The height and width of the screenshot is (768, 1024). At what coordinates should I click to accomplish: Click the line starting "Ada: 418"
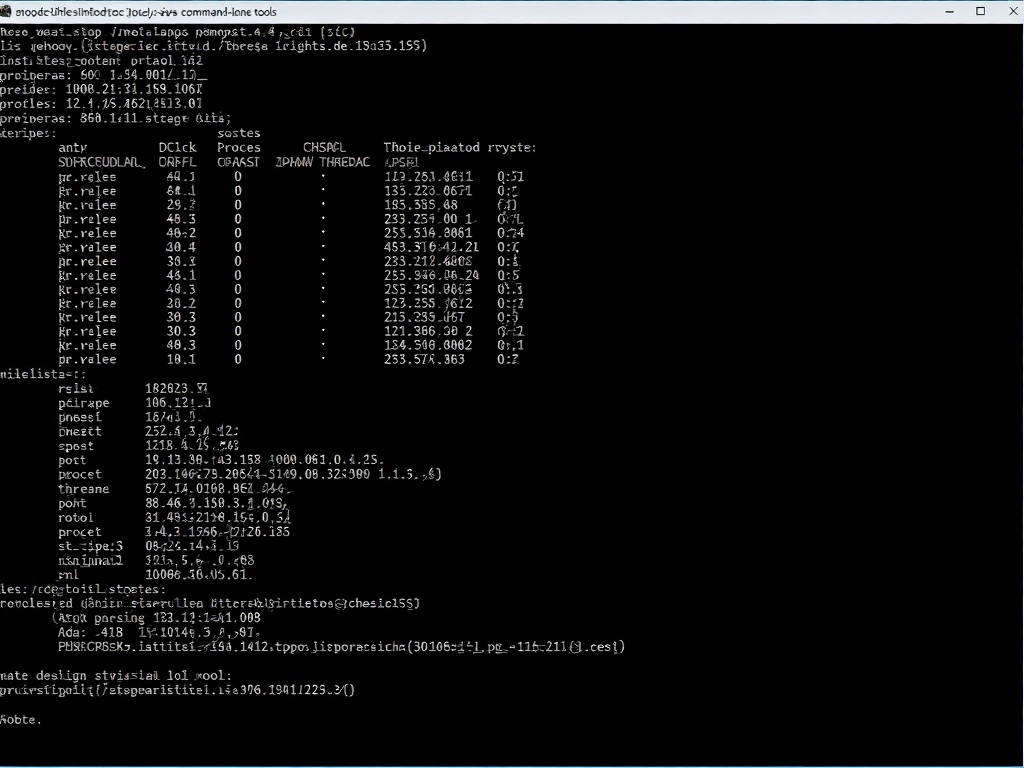pyautogui.click(x=159, y=633)
